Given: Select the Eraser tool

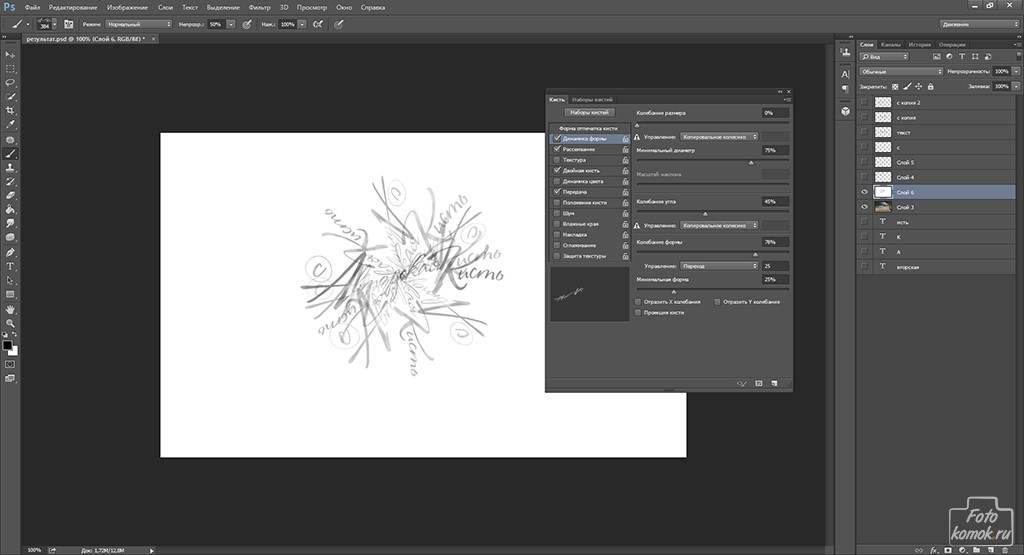Looking at the screenshot, I should coord(10,195).
